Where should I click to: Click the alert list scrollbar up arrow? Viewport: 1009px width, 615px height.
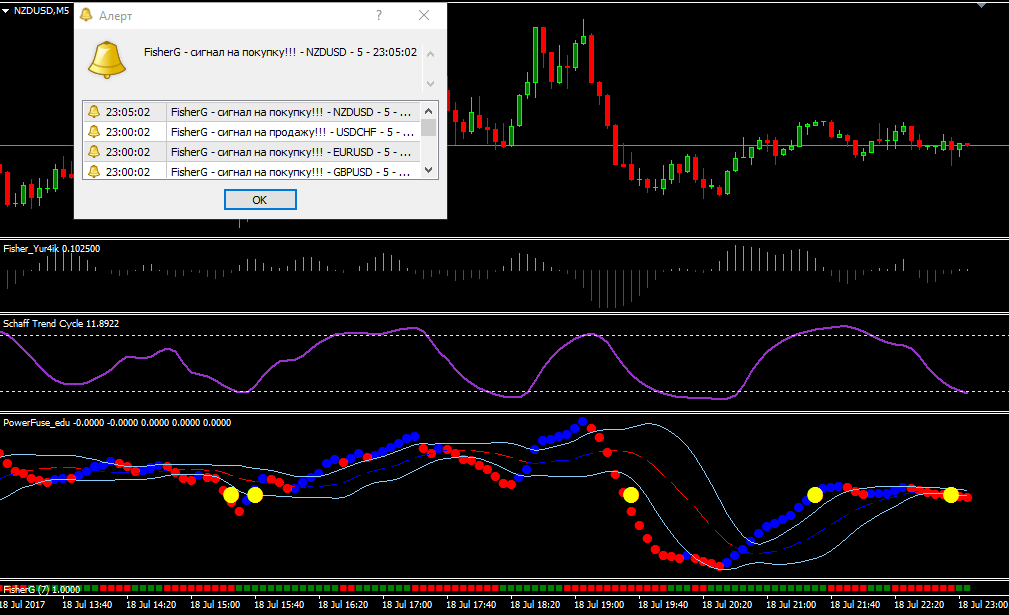point(429,111)
